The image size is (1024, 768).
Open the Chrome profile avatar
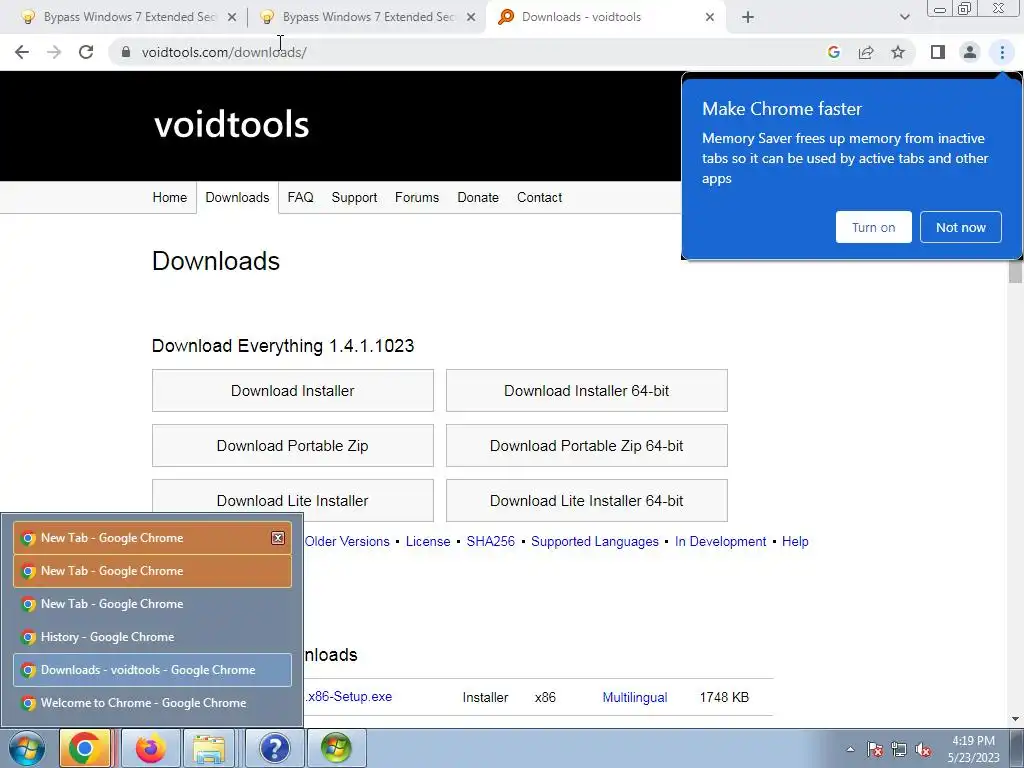[x=970, y=52]
